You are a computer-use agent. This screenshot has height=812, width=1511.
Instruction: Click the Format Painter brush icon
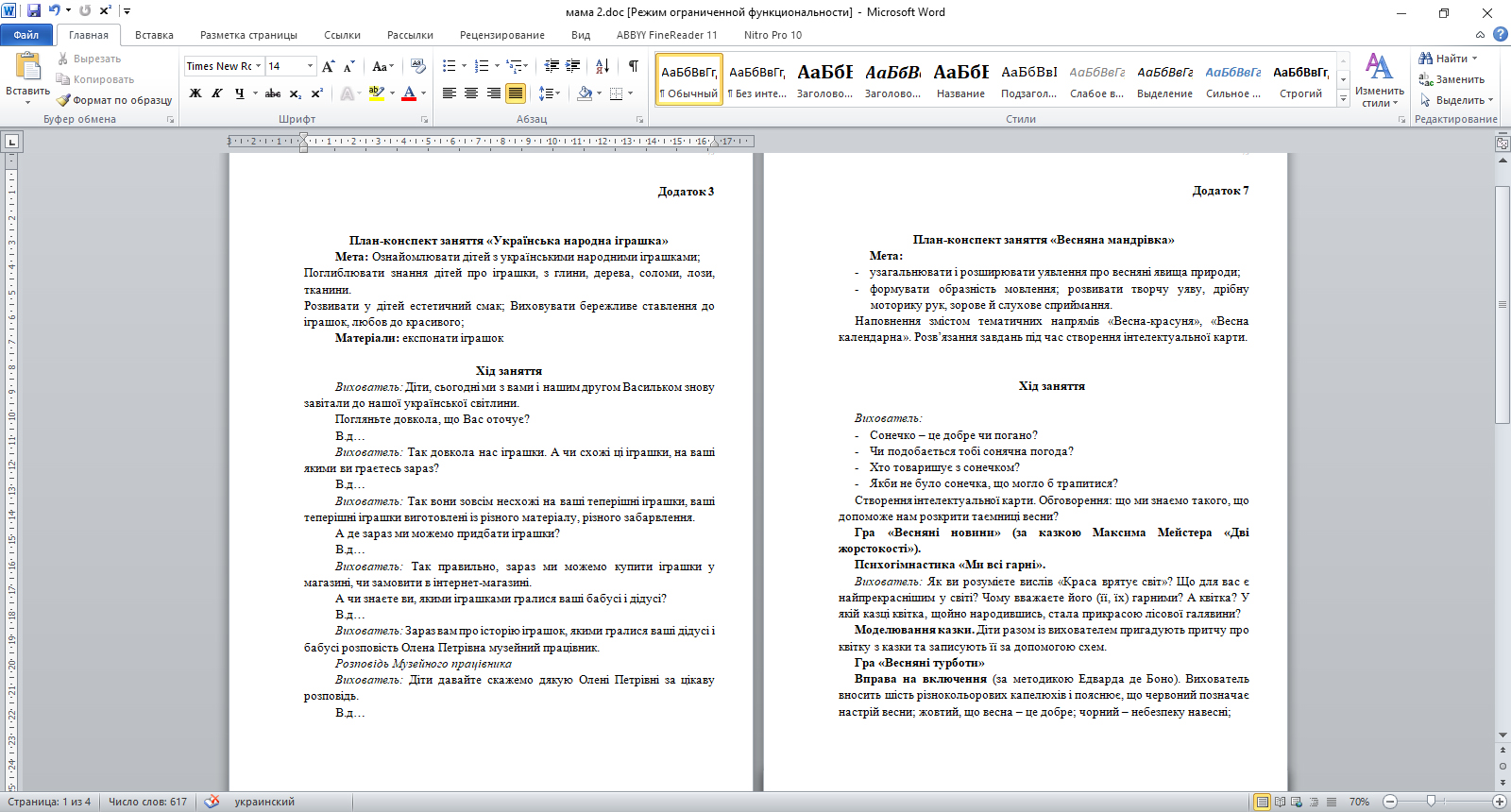pyautogui.click(x=63, y=100)
